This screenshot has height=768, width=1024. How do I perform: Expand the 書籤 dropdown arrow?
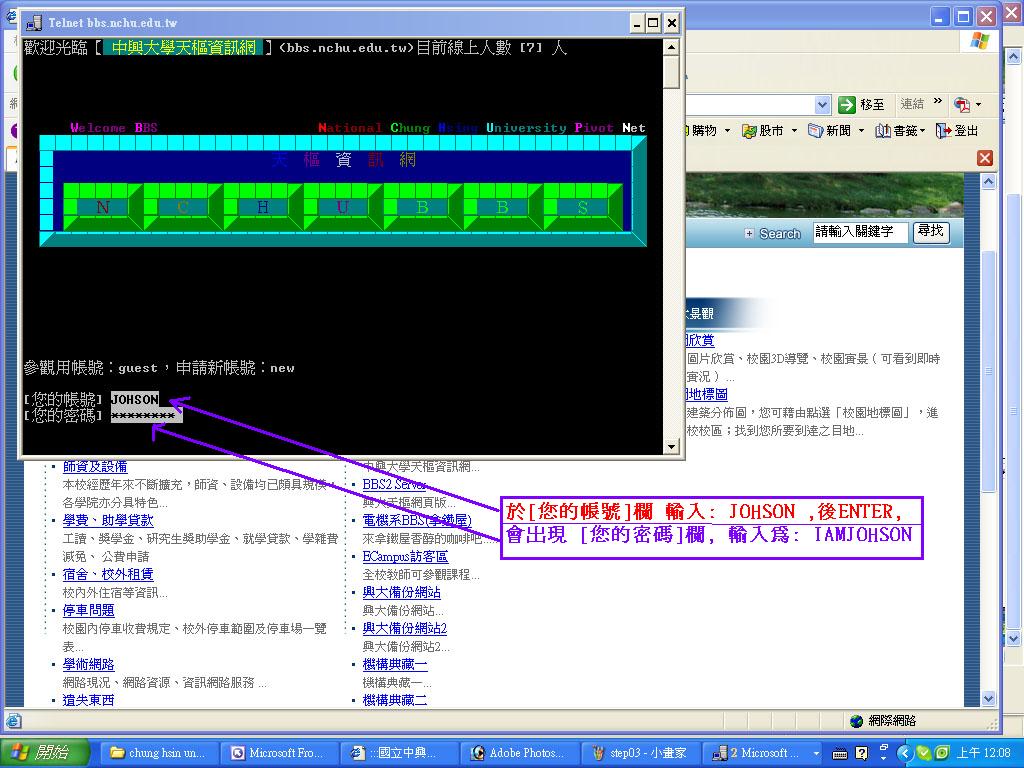(922, 131)
